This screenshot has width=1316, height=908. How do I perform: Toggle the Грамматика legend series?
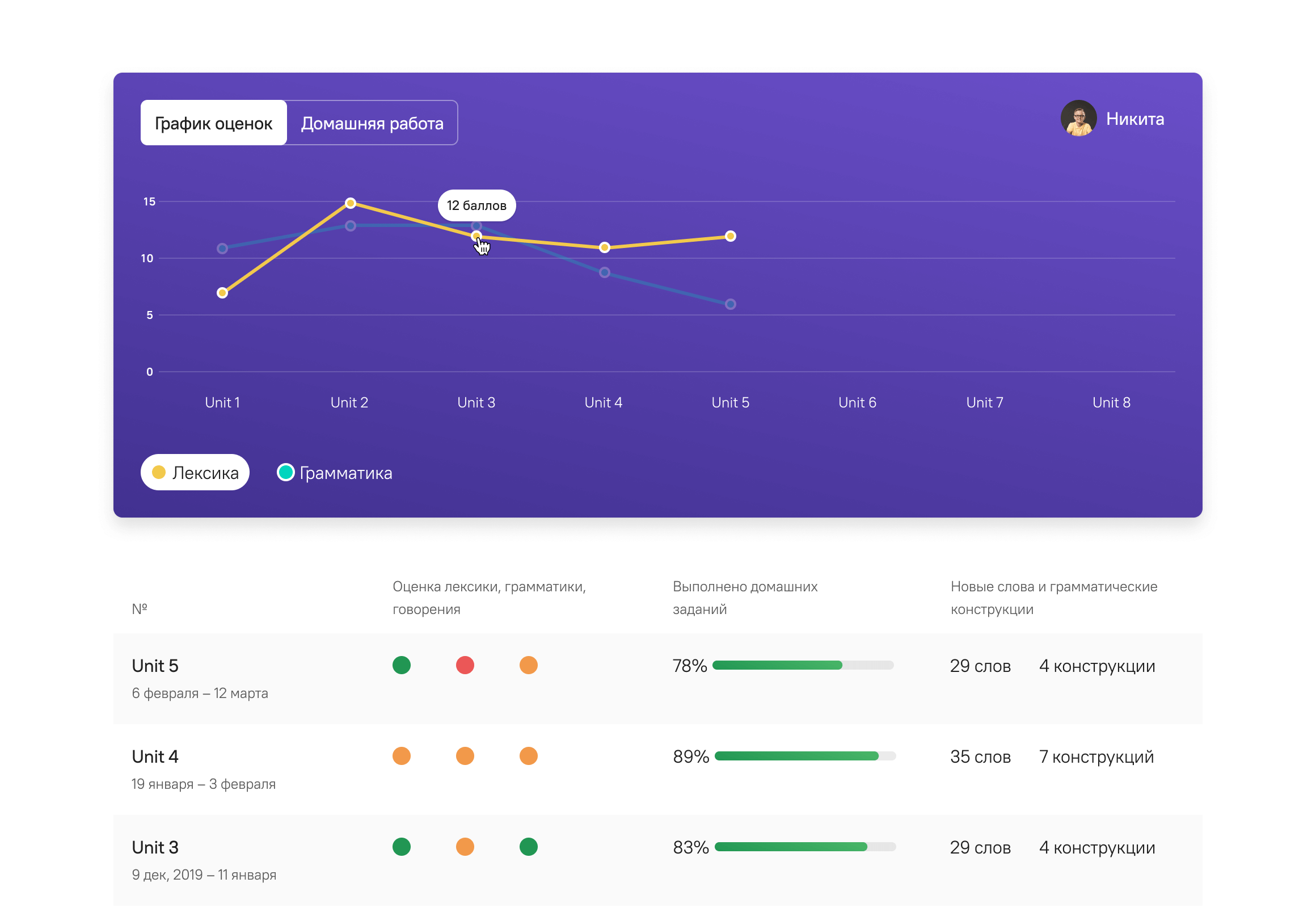coord(345,473)
